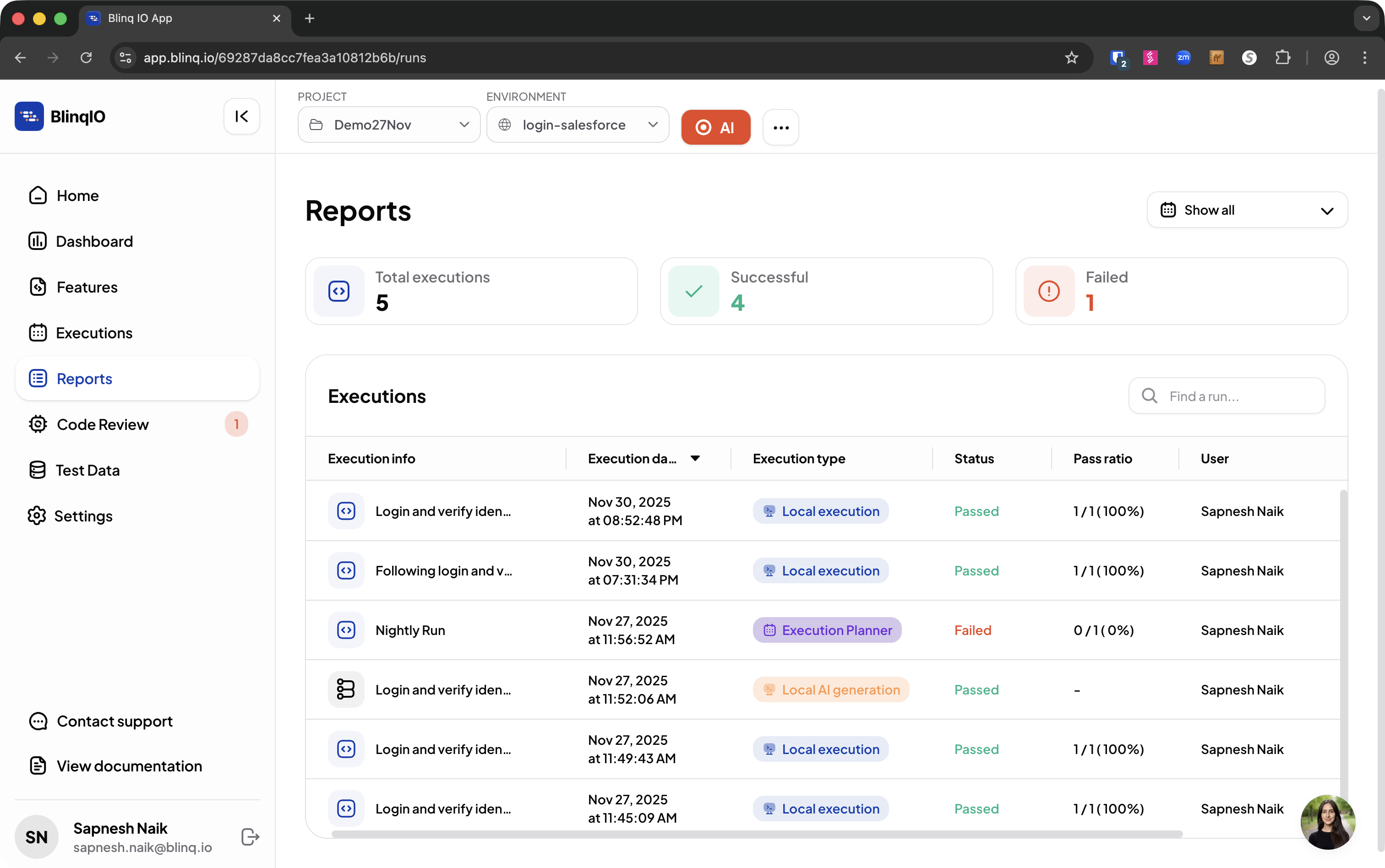Sort by Execution date column arrow

tap(695, 458)
